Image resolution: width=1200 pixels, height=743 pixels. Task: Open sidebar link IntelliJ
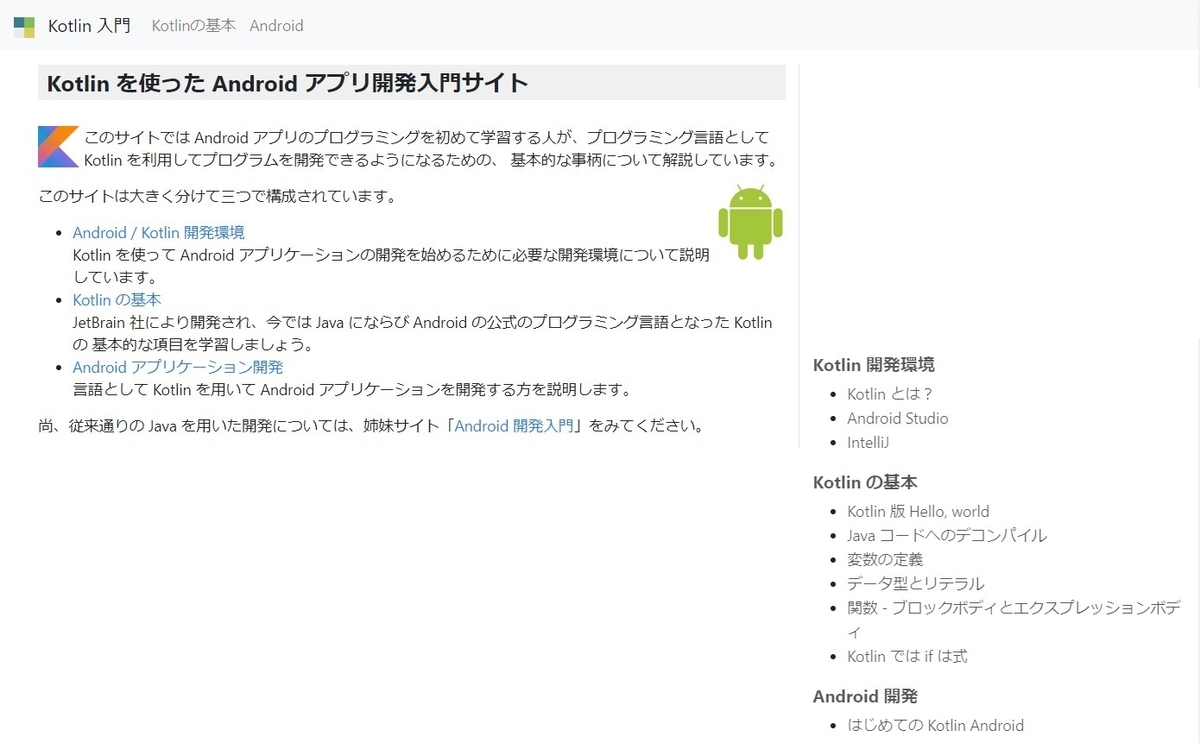click(x=868, y=442)
